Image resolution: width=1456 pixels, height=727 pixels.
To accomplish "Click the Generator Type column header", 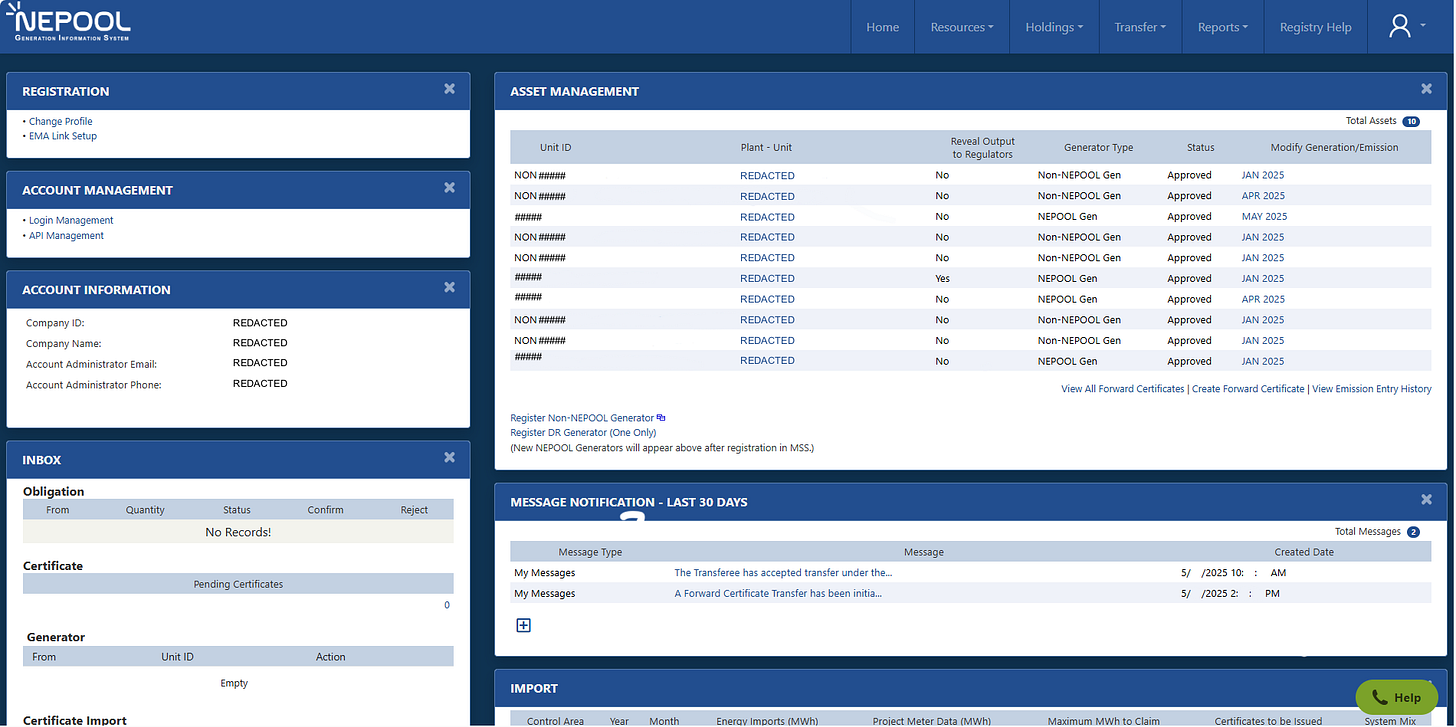I will point(1098,147).
